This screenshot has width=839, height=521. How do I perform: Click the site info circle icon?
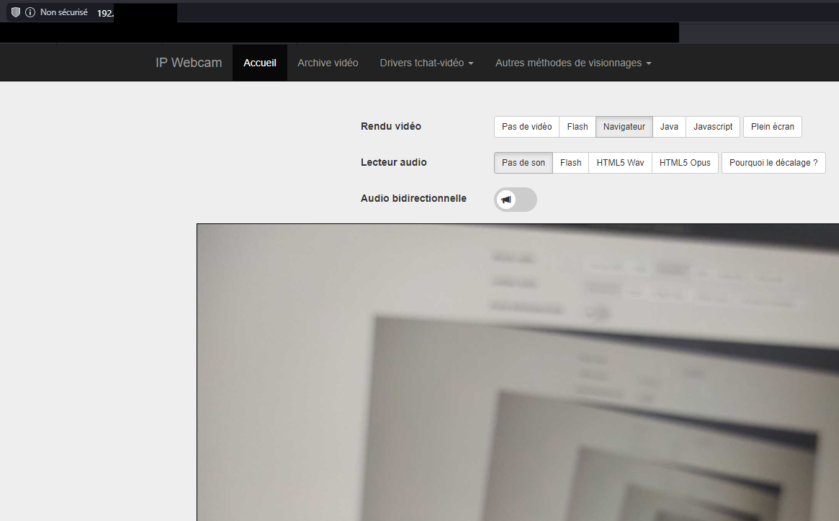(x=30, y=12)
